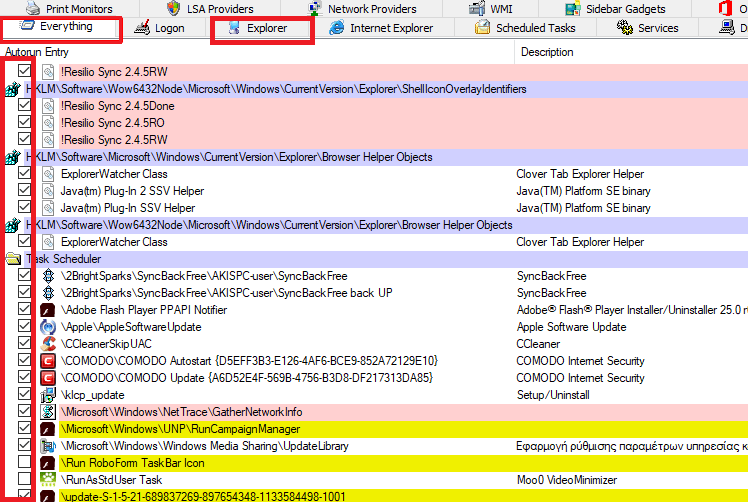
Task: Uncheck the COMODO Autostart task checkbox
Action: tap(24, 360)
